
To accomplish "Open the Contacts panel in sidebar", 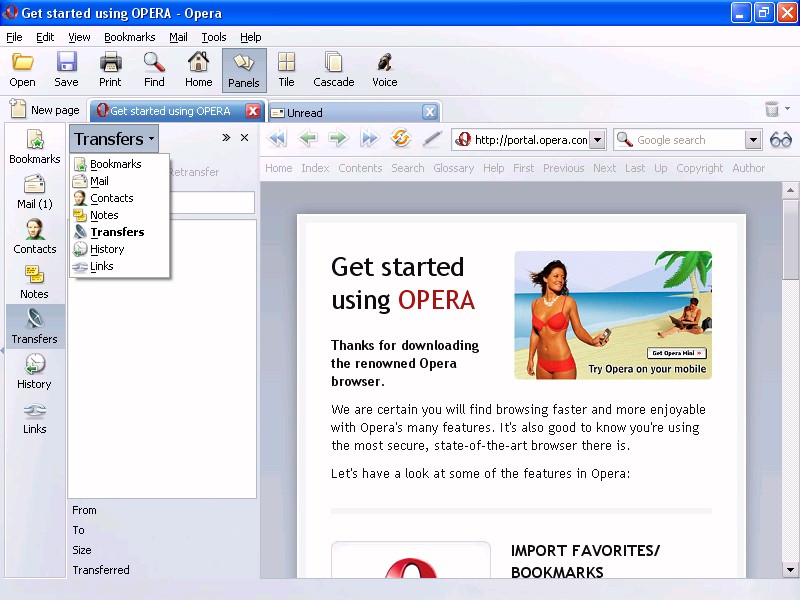I will pos(35,237).
